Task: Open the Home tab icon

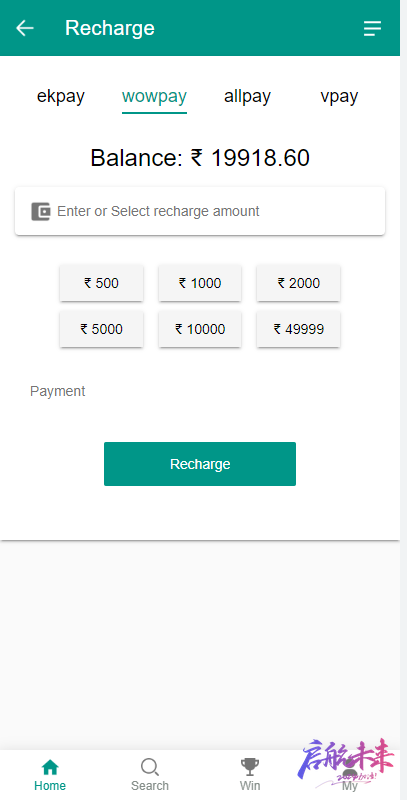Action: click(50, 766)
